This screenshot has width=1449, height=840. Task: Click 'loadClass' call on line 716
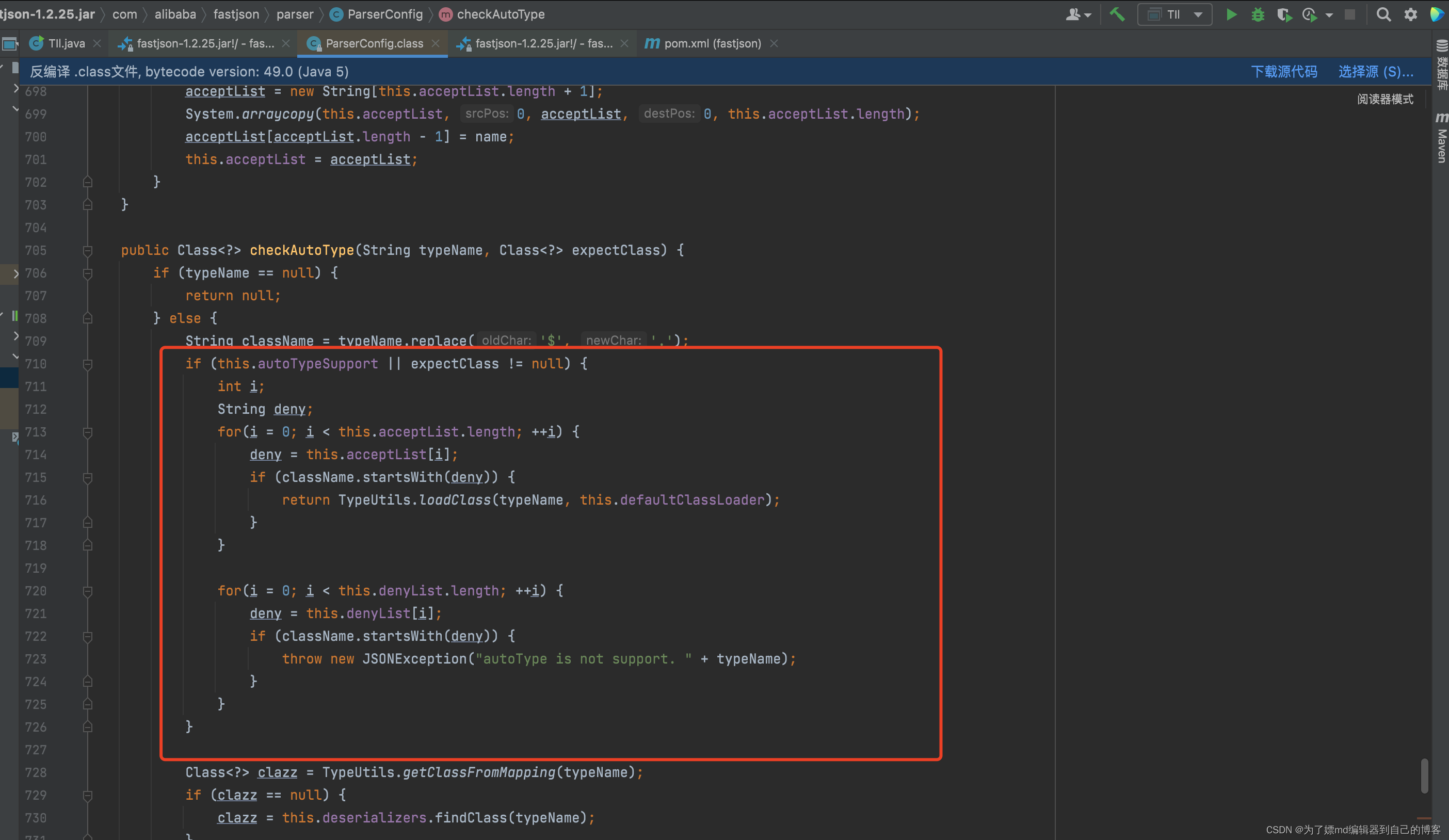(x=455, y=499)
